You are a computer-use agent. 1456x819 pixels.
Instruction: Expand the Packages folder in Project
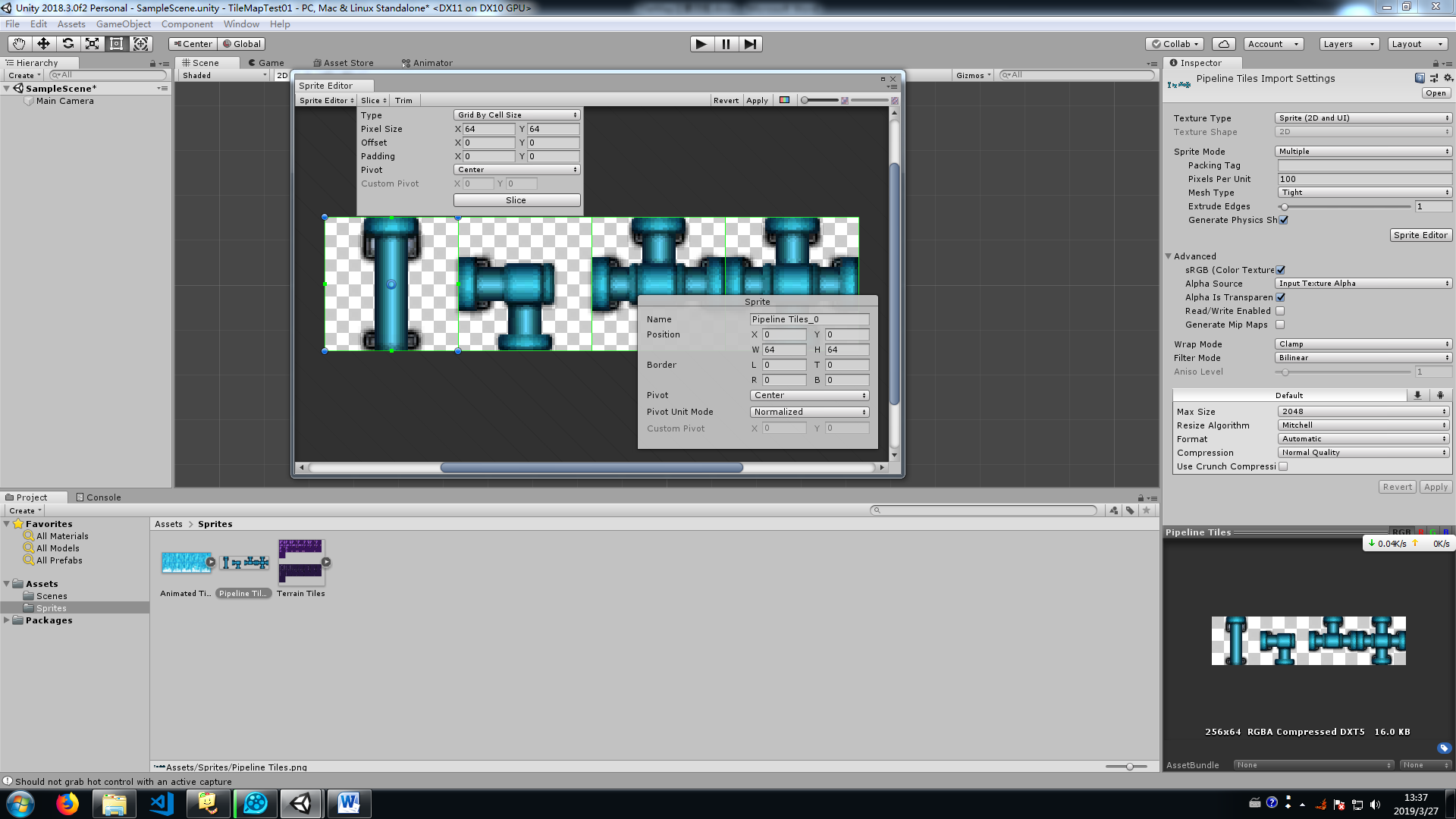click(7, 620)
